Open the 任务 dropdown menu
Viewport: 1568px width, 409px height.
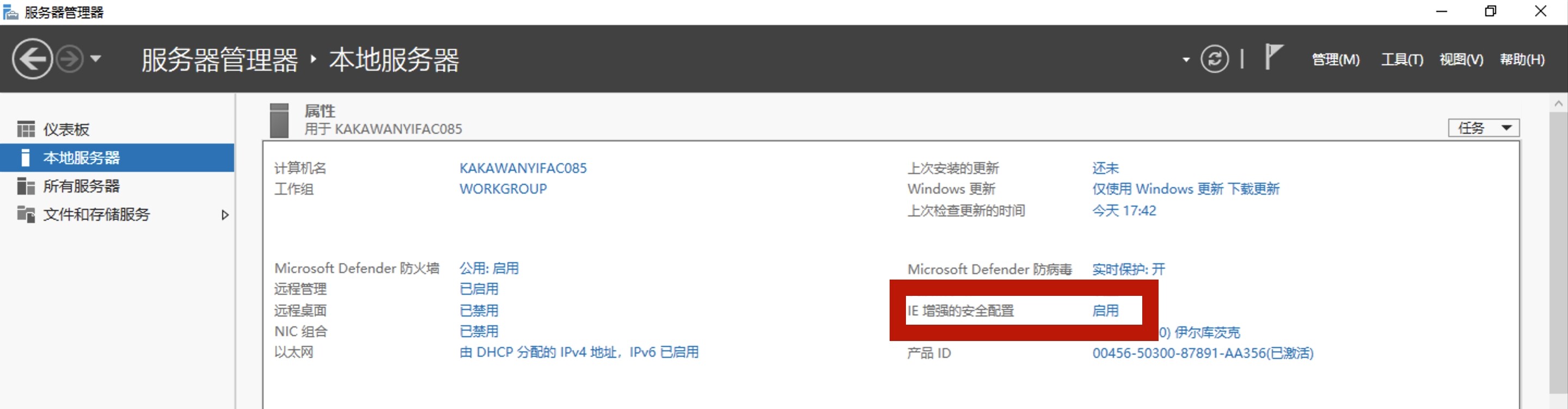[x=1483, y=128]
